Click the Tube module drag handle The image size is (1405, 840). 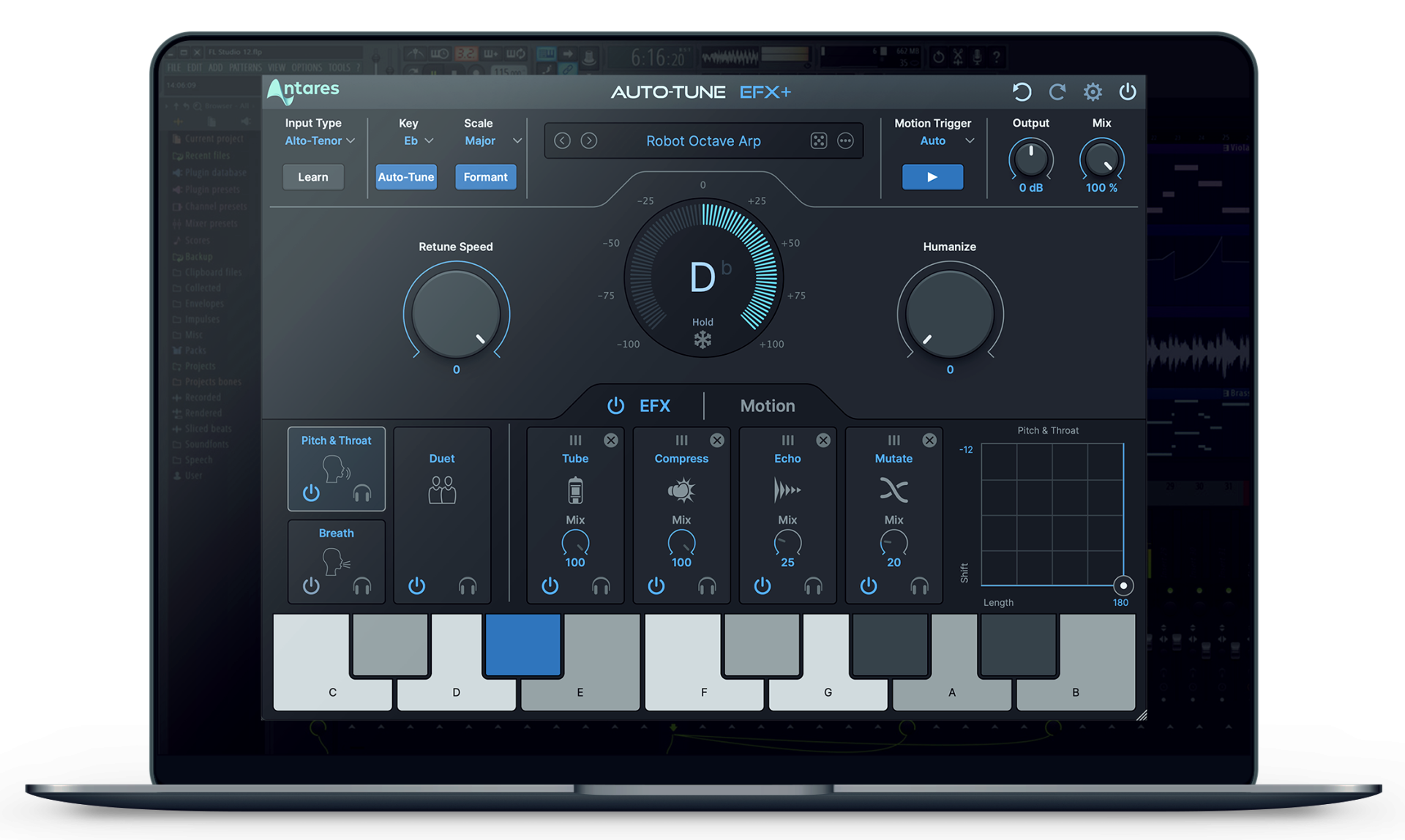(x=575, y=440)
